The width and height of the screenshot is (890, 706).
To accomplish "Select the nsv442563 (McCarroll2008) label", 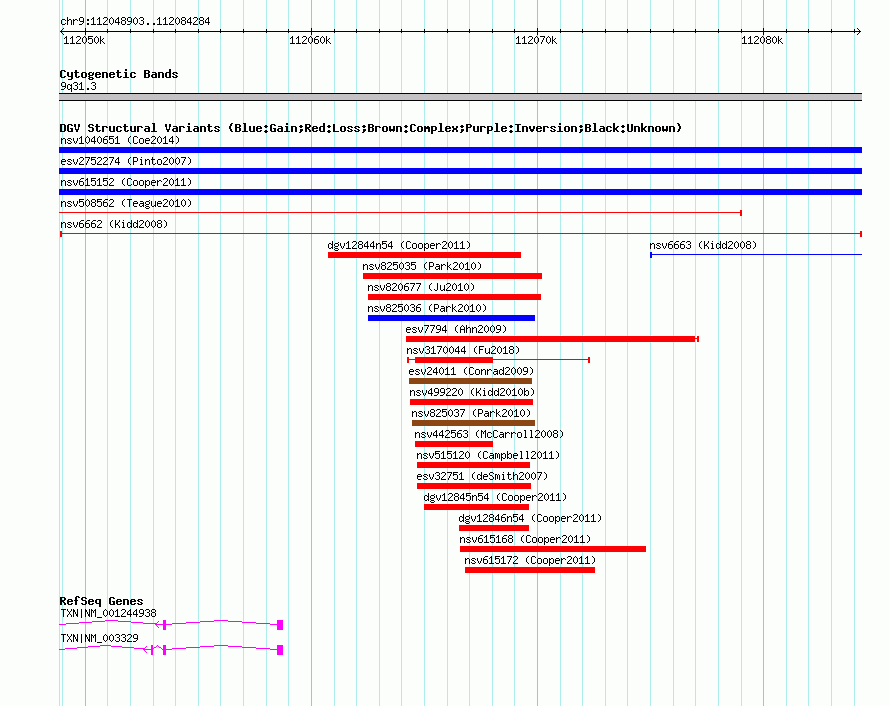I will 489,434.
